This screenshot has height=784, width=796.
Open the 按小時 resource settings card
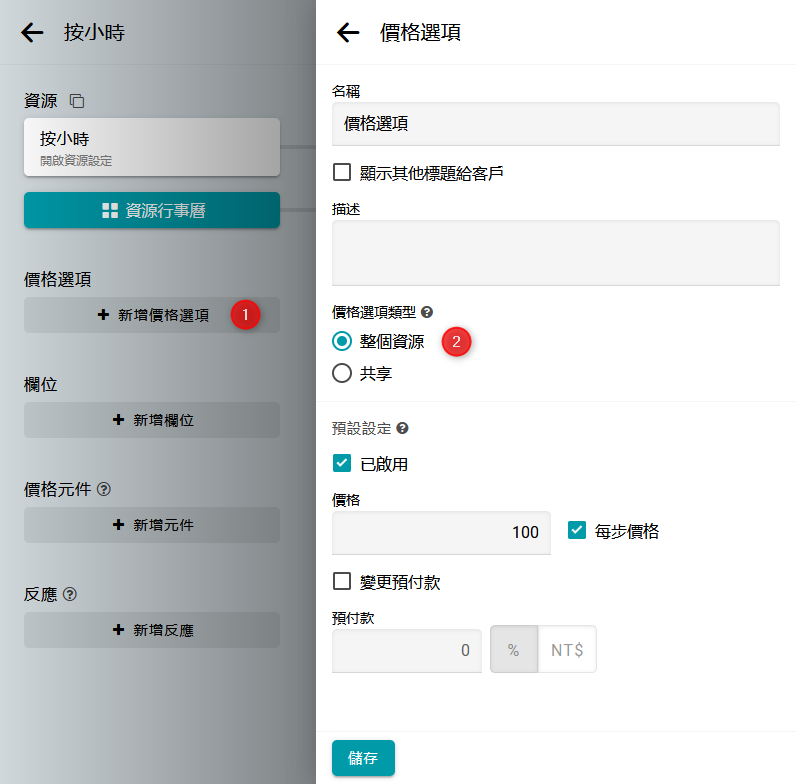point(152,147)
